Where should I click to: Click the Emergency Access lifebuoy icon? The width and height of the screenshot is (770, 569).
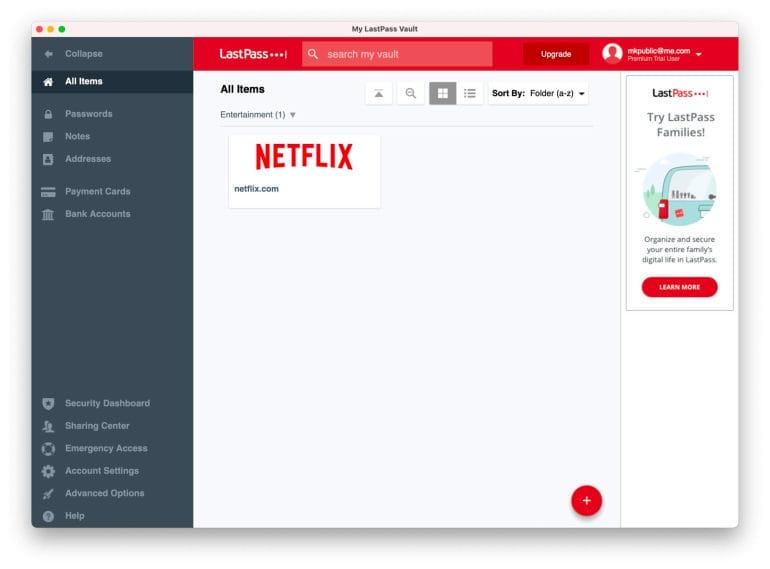[x=48, y=449]
